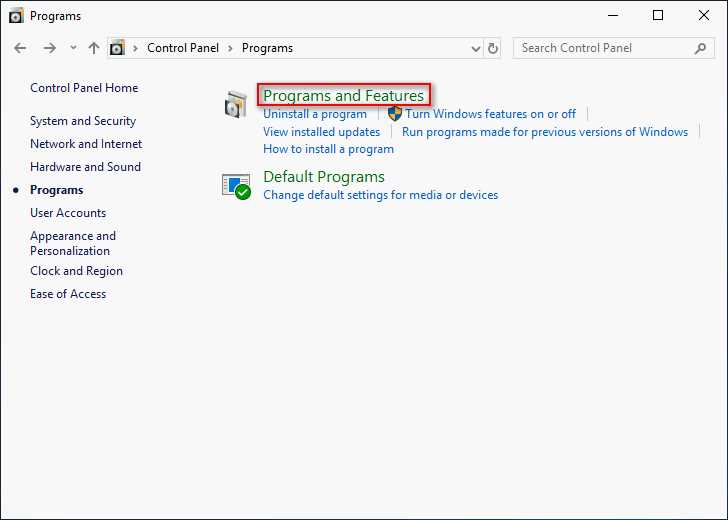Open Clock and Region category

click(77, 271)
